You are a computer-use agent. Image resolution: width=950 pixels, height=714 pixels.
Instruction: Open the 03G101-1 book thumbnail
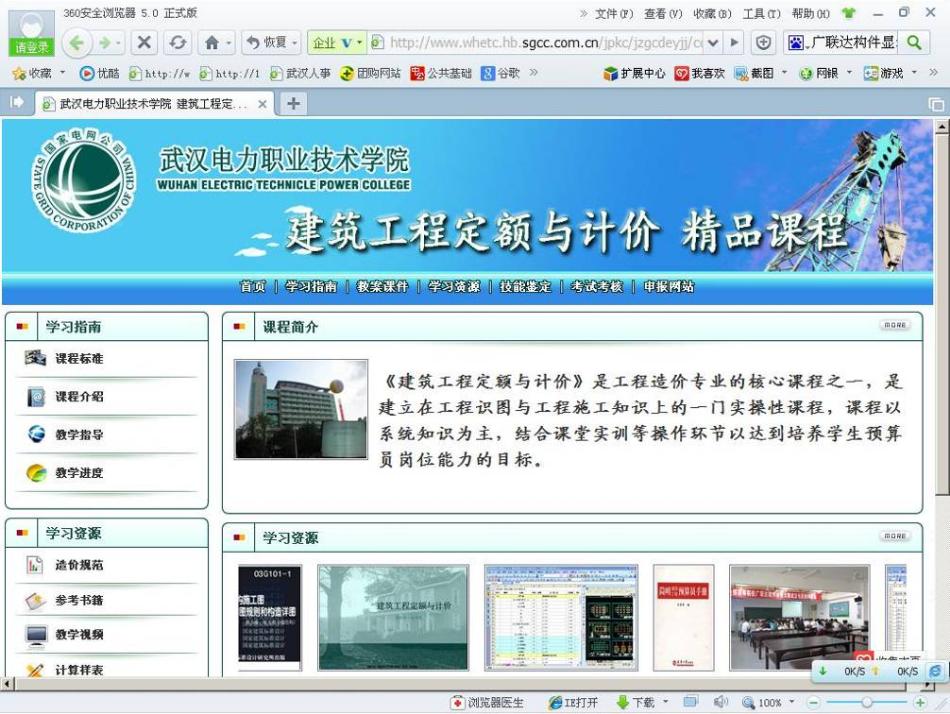tap(270, 618)
